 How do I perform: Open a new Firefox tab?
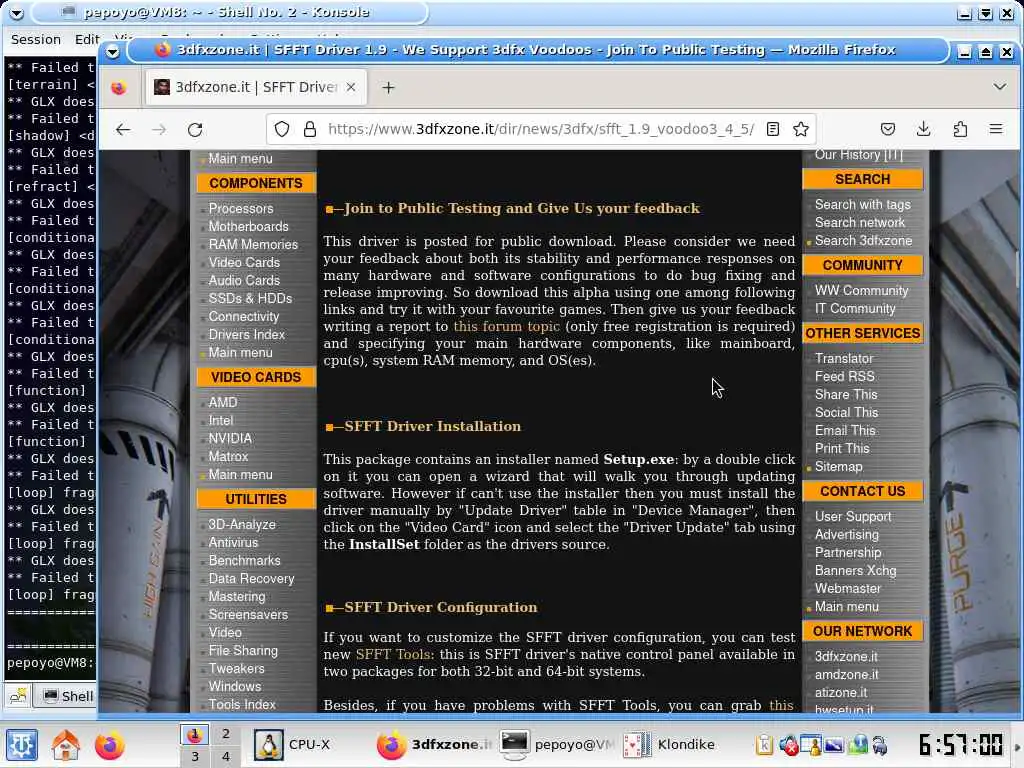[389, 88]
